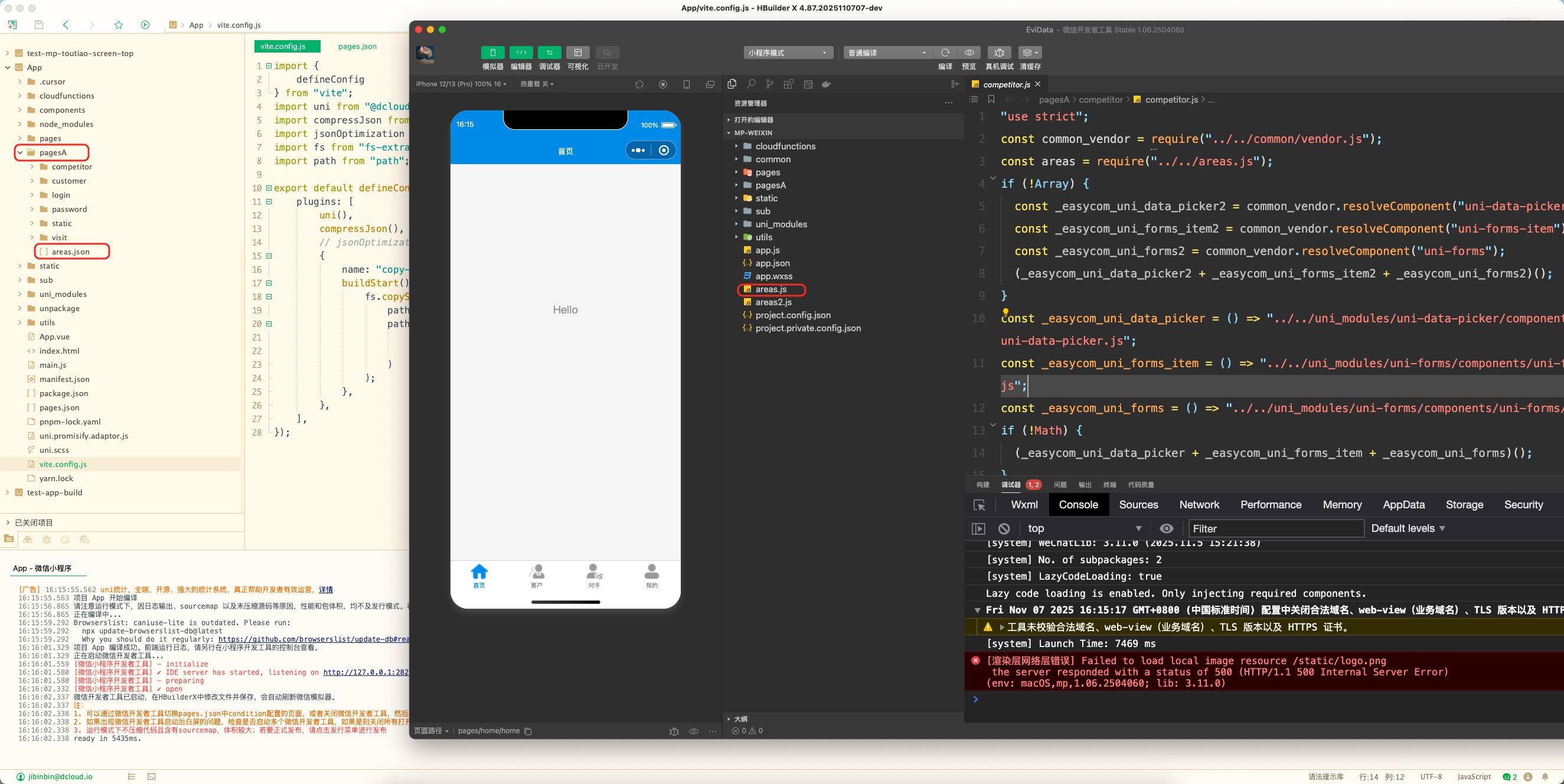The image size is (1564, 784).
Task: Click the 真机调试 bug icon
Action: (x=999, y=53)
